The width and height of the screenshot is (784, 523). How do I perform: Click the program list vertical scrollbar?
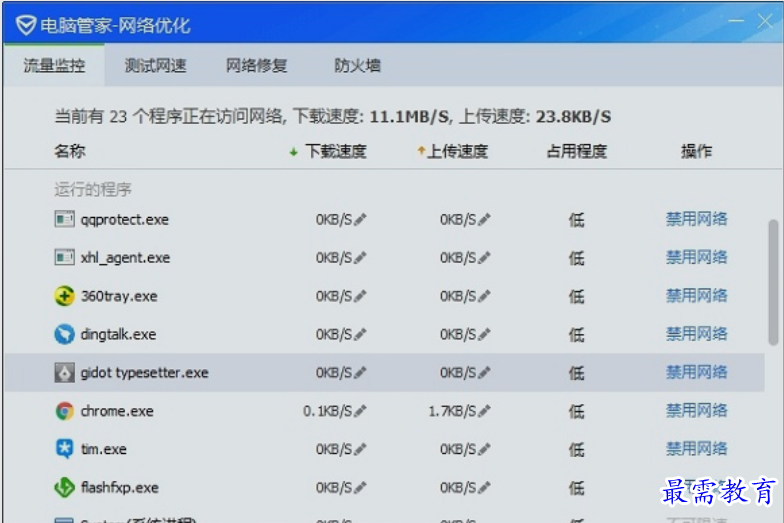point(773,282)
